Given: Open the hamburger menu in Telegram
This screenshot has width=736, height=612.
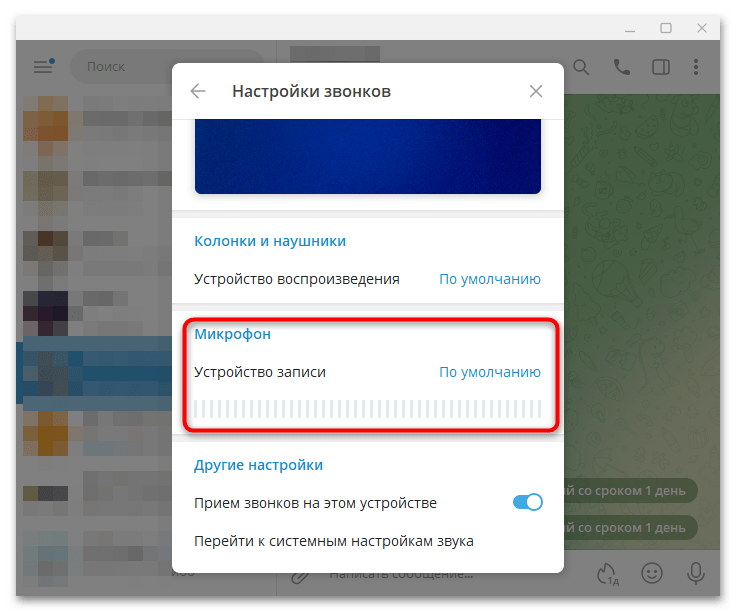Looking at the screenshot, I should pos(44,66).
